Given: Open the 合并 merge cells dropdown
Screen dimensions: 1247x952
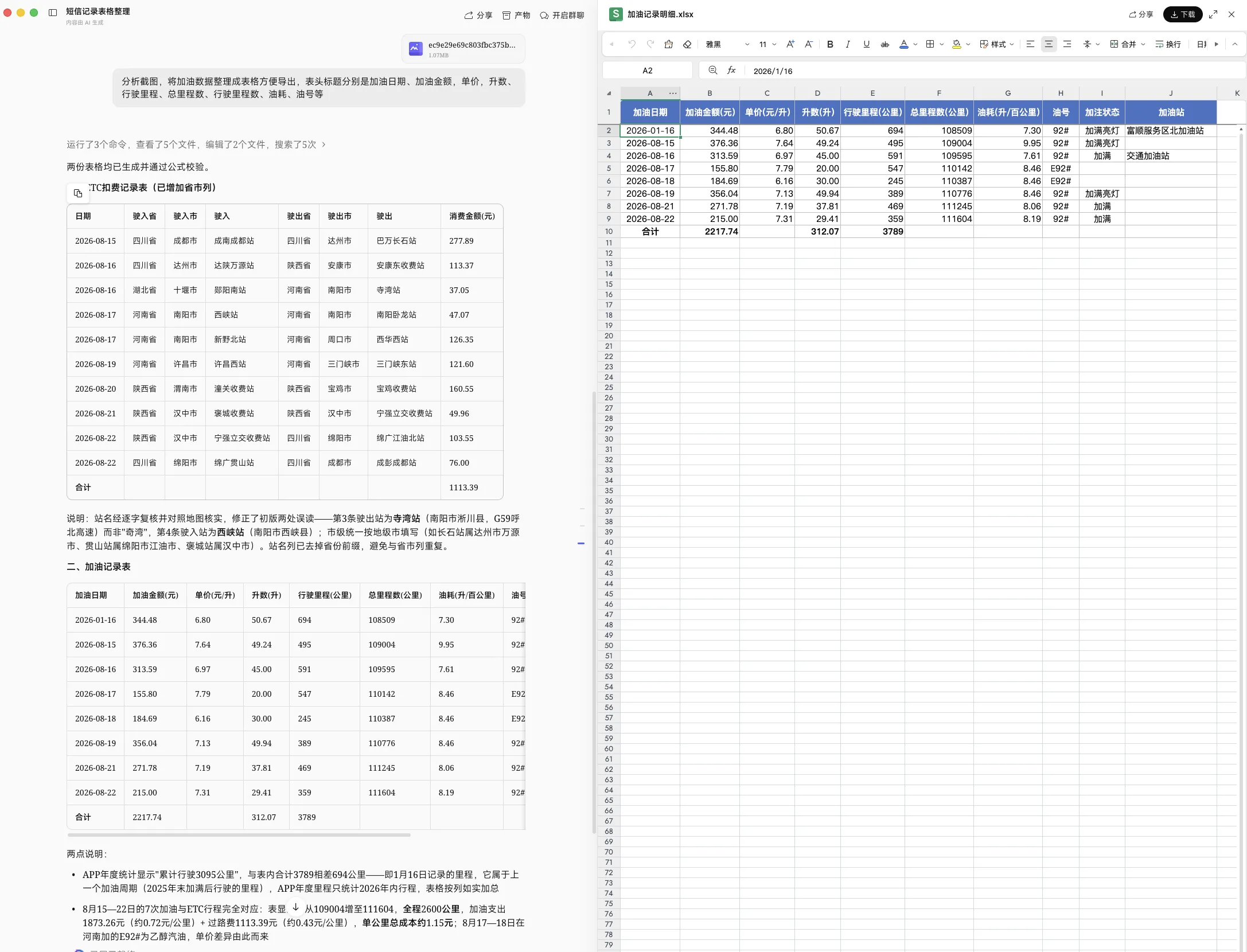Looking at the screenshot, I should pyautogui.click(x=1127, y=44).
